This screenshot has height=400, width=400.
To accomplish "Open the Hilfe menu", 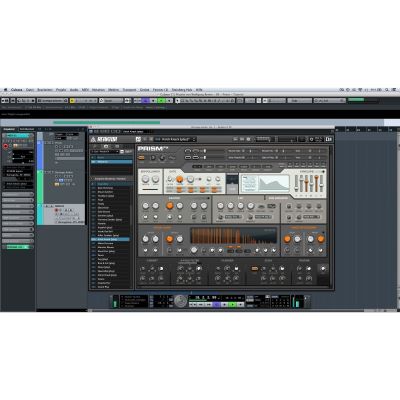I will click(199, 90).
